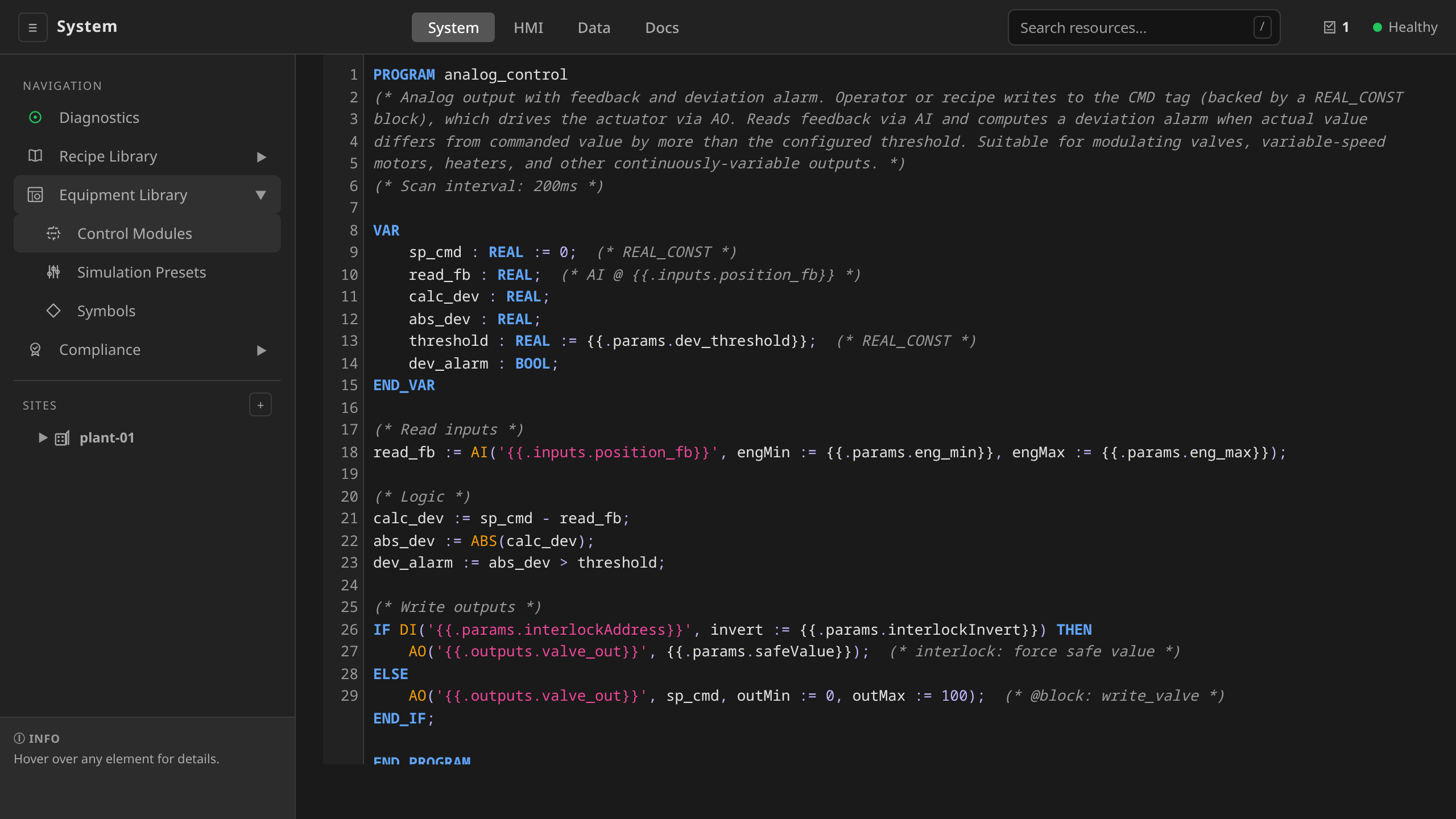The height and width of the screenshot is (819, 1456).
Task: Expand the Compliance section
Action: click(x=261, y=350)
